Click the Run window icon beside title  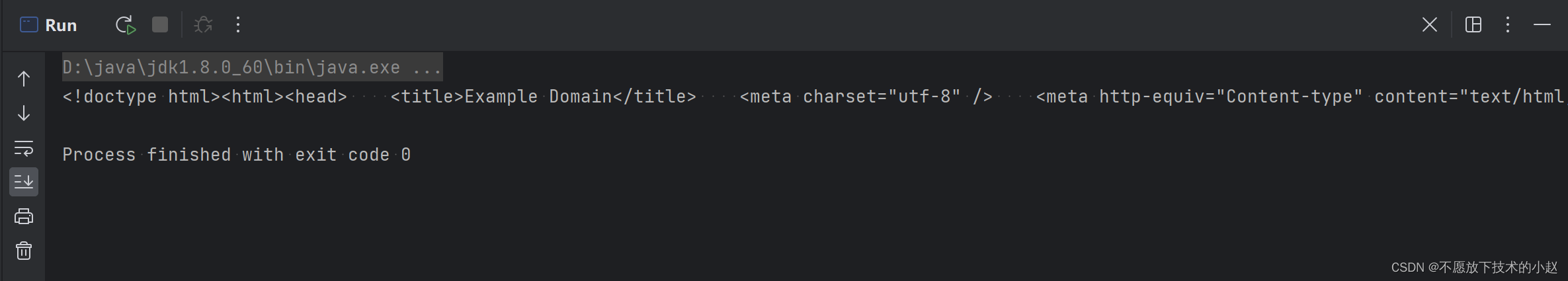pos(29,25)
